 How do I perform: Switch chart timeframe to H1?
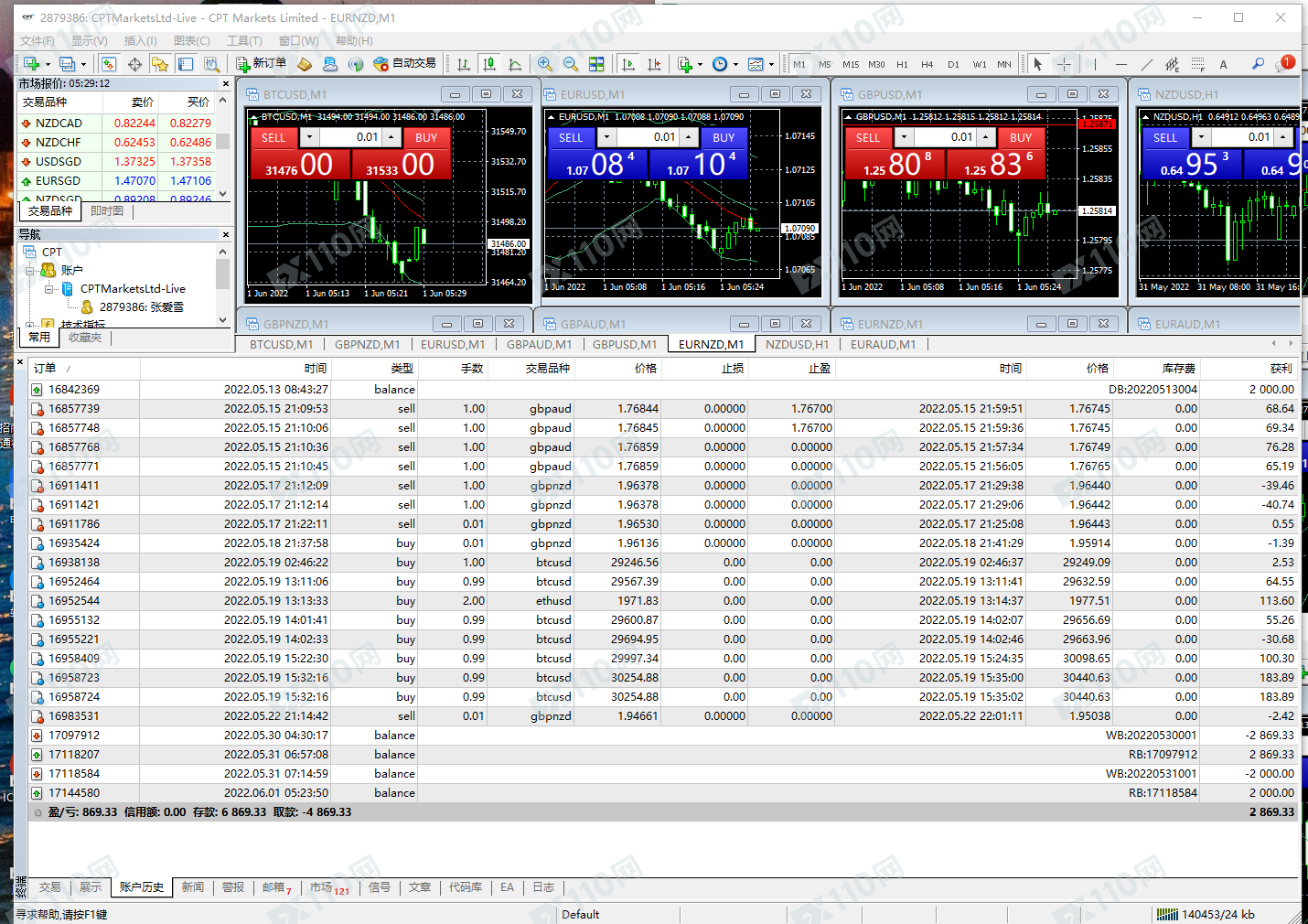point(902,64)
